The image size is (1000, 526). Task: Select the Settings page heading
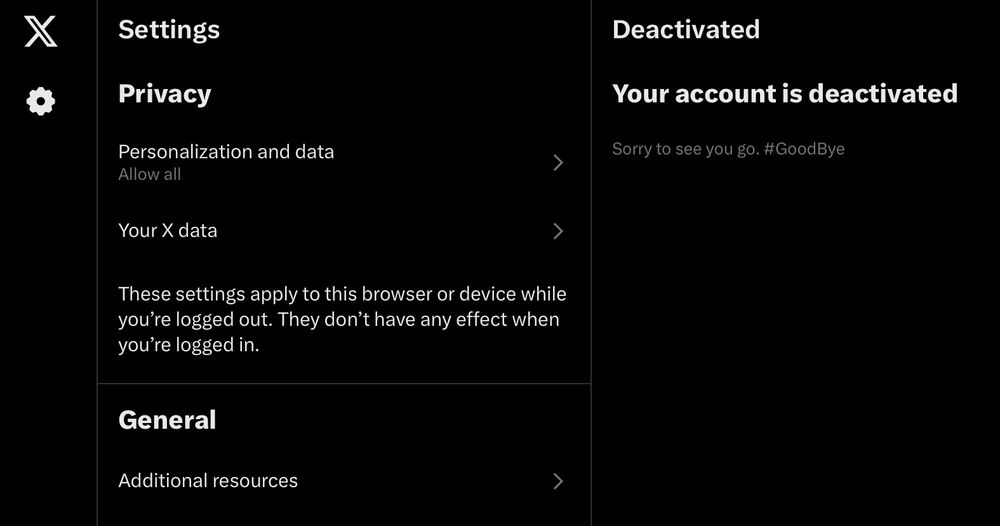click(169, 30)
